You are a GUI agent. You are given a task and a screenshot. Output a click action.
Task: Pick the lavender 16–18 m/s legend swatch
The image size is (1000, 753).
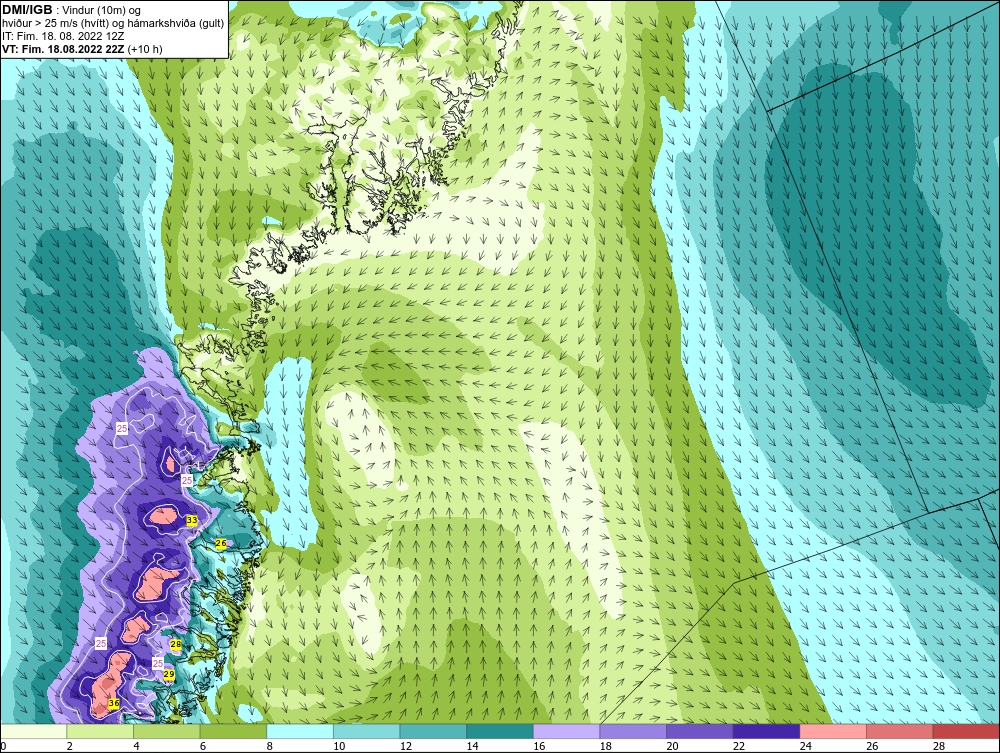tap(566, 731)
